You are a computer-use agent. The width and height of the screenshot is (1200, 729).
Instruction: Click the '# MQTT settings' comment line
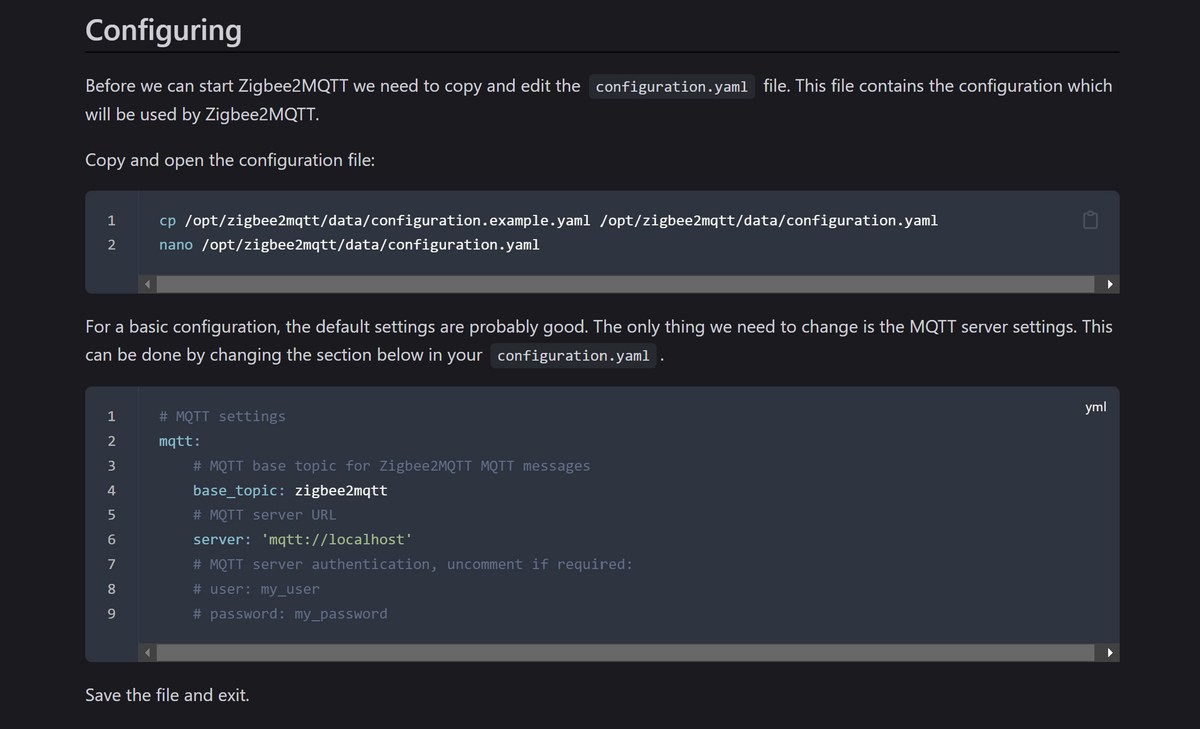point(222,416)
